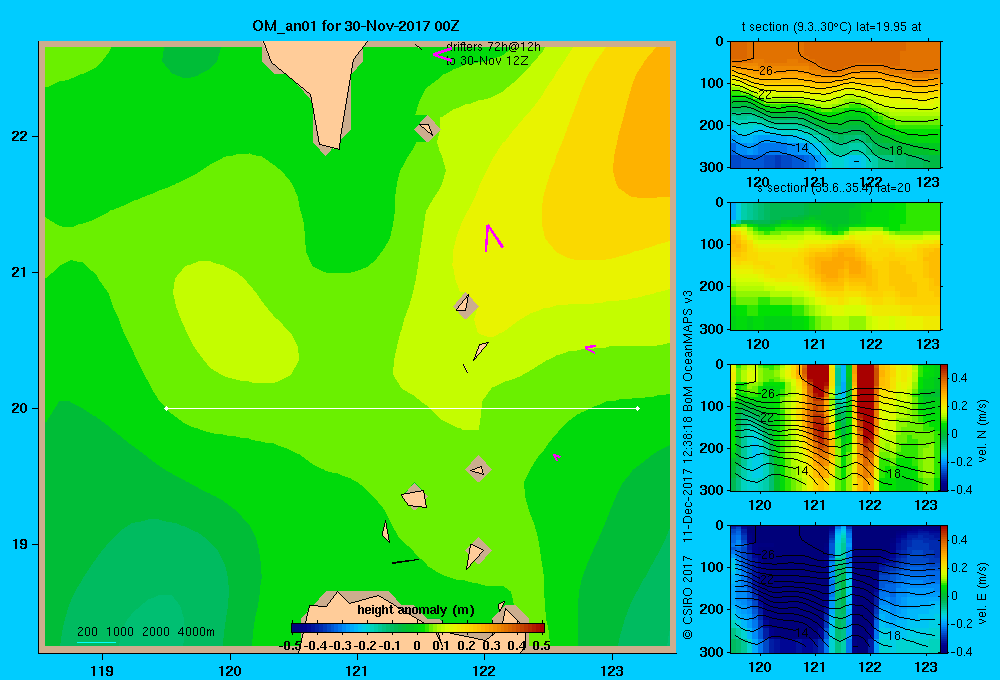Click longitude label 123 under the main map
The width and height of the screenshot is (1000, 680).
coord(612,670)
